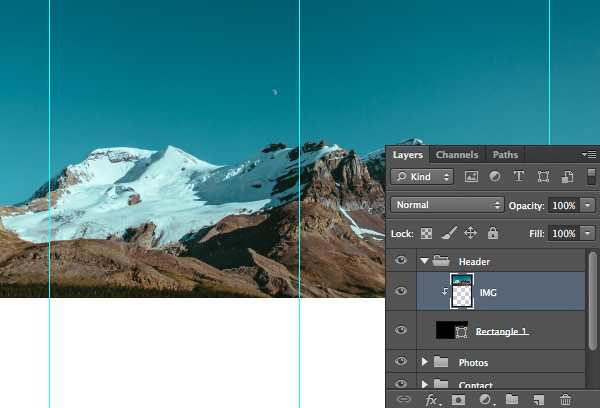The image size is (600, 408).
Task: Filter layers by pixel layer icon
Action: coord(471,176)
